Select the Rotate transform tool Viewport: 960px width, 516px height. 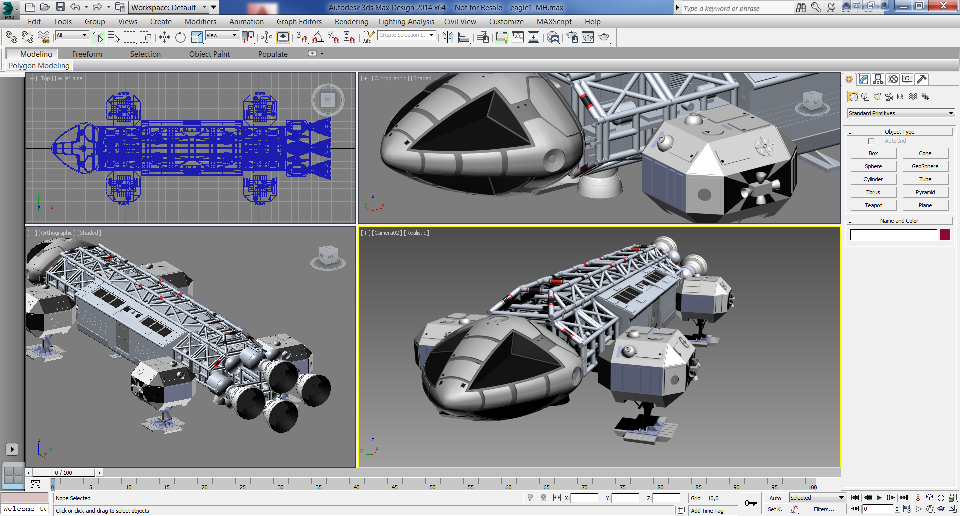pyautogui.click(x=180, y=38)
